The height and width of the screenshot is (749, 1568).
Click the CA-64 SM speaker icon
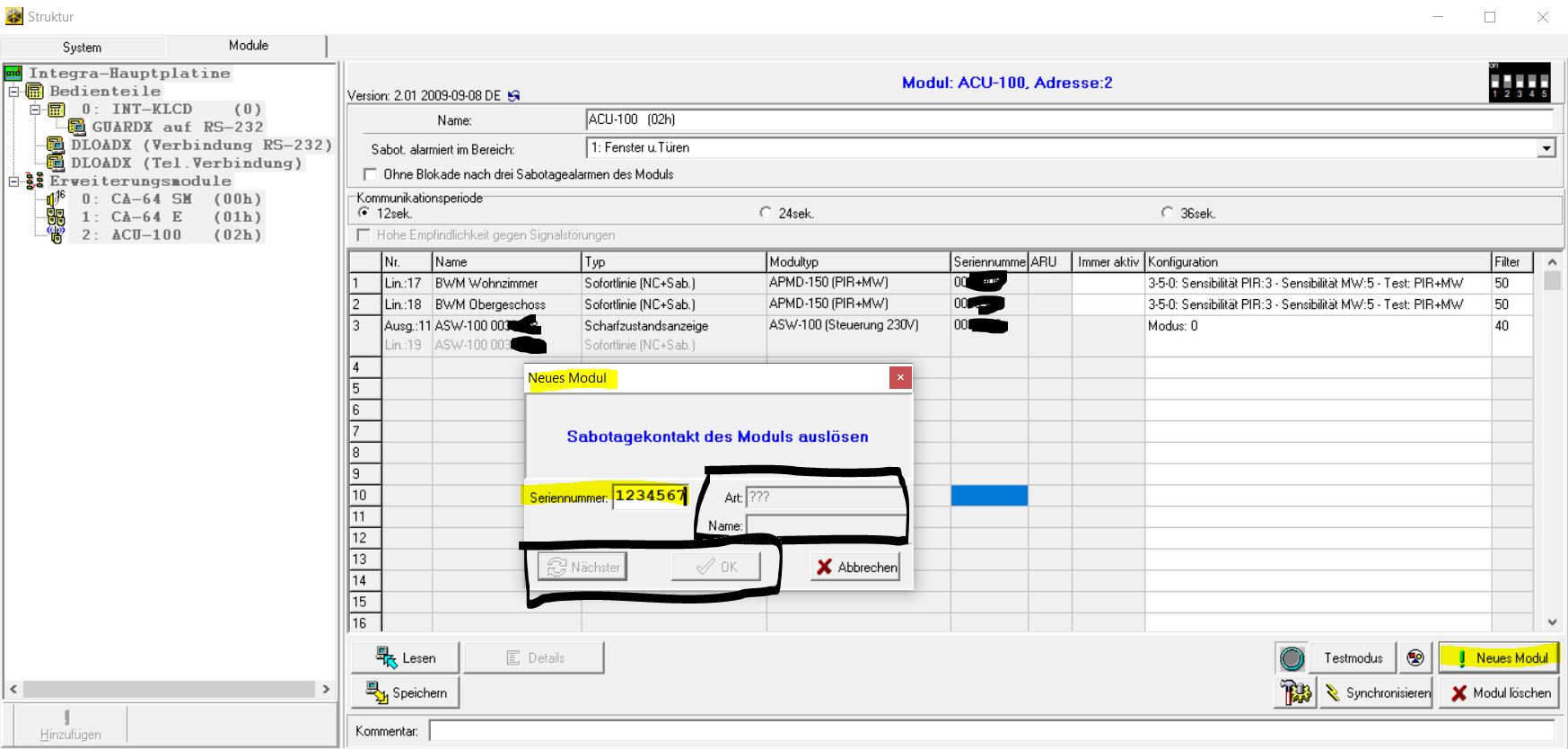click(56, 199)
